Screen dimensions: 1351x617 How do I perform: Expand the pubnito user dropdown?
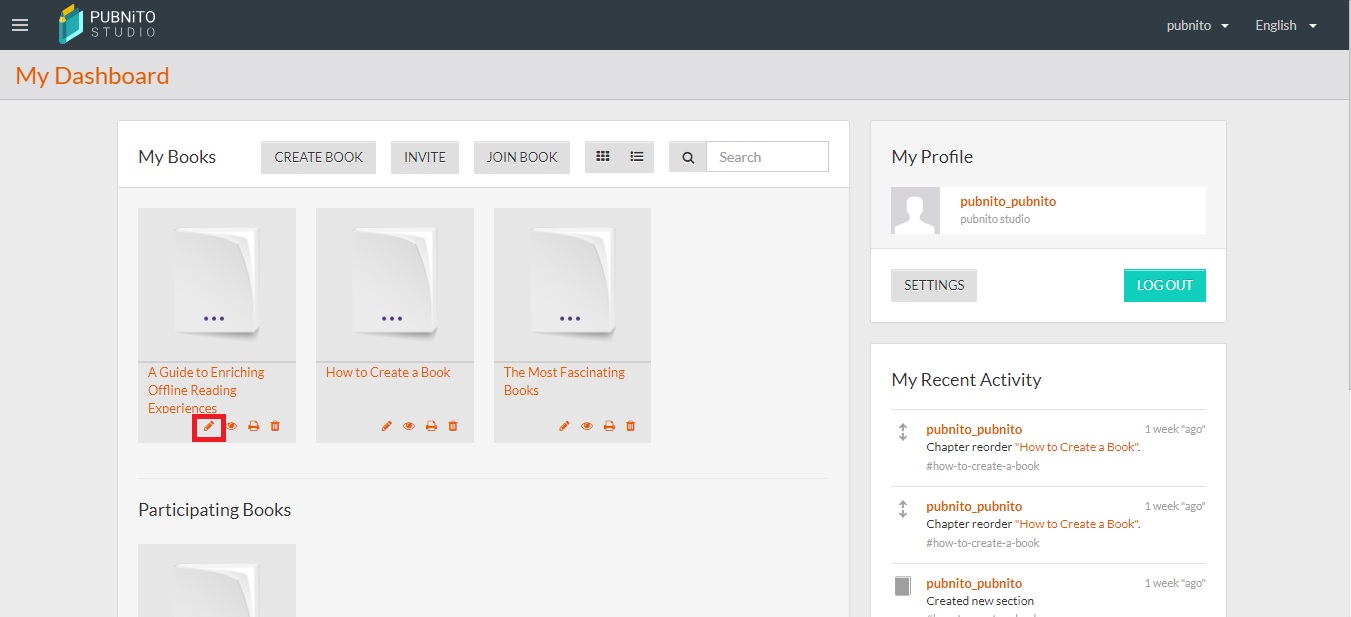click(x=1197, y=25)
